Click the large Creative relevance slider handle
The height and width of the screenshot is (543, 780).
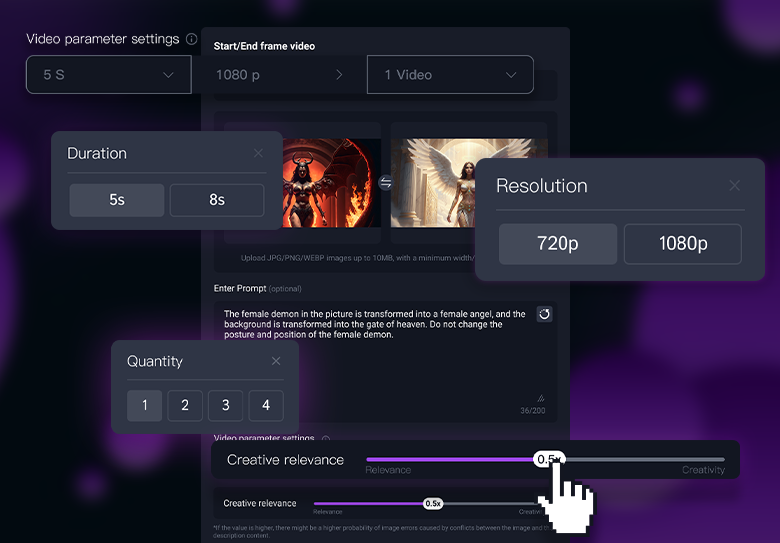548,459
